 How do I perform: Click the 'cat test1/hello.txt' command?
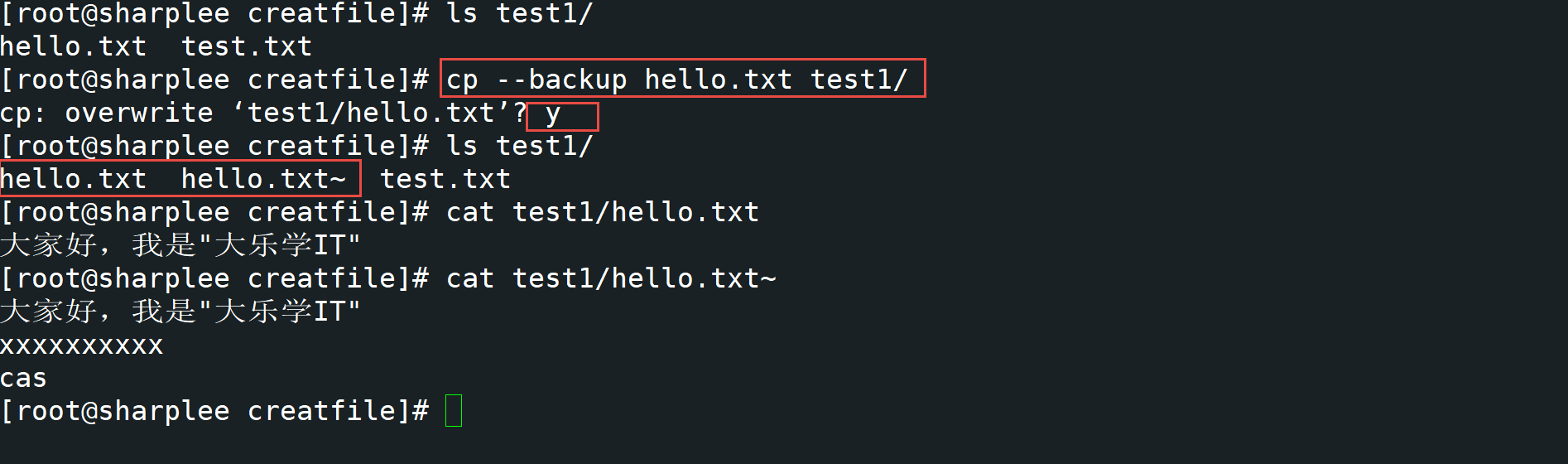tap(603, 212)
